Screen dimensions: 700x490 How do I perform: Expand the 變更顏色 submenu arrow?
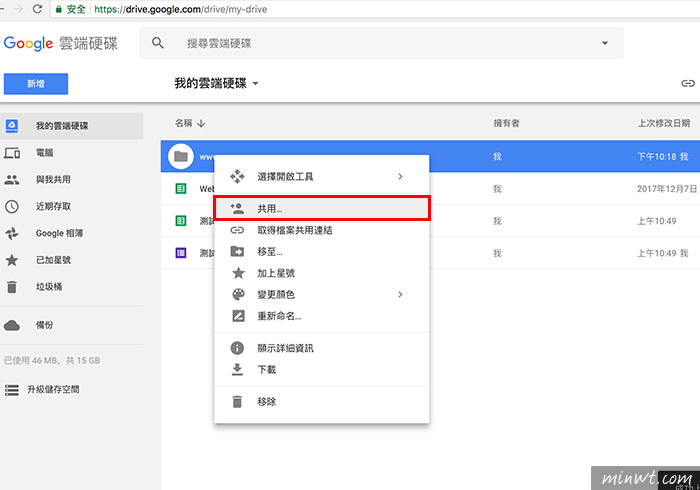(x=400, y=295)
